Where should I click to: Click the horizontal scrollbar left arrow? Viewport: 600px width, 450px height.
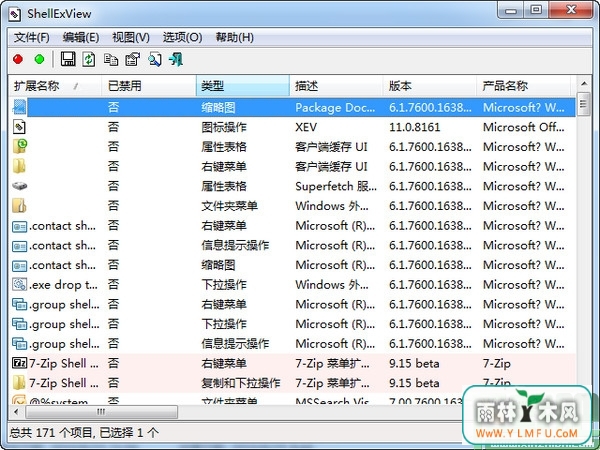[x=16, y=412]
